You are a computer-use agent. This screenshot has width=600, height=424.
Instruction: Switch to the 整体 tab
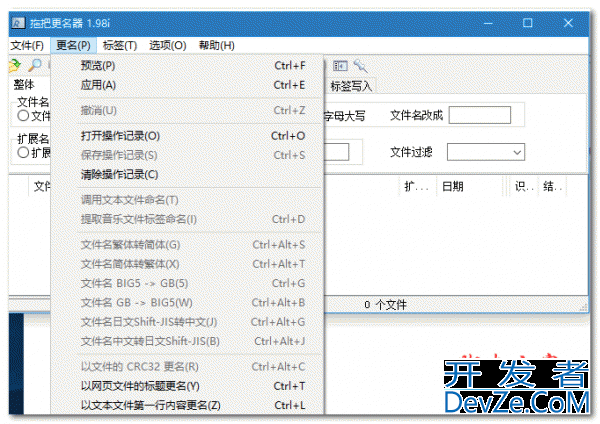24,85
